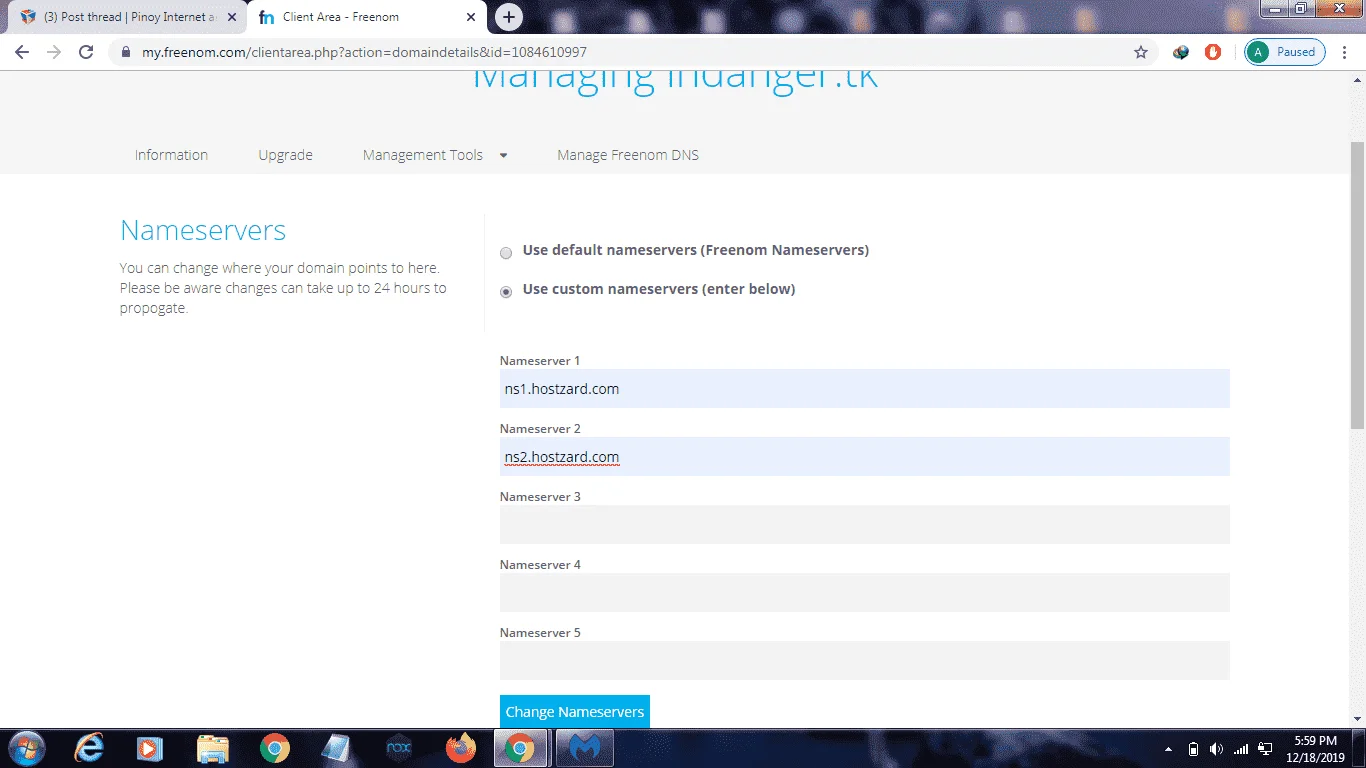Select Use custom nameservers radio button
This screenshot has height=768, width=1366.
point(506,292)
